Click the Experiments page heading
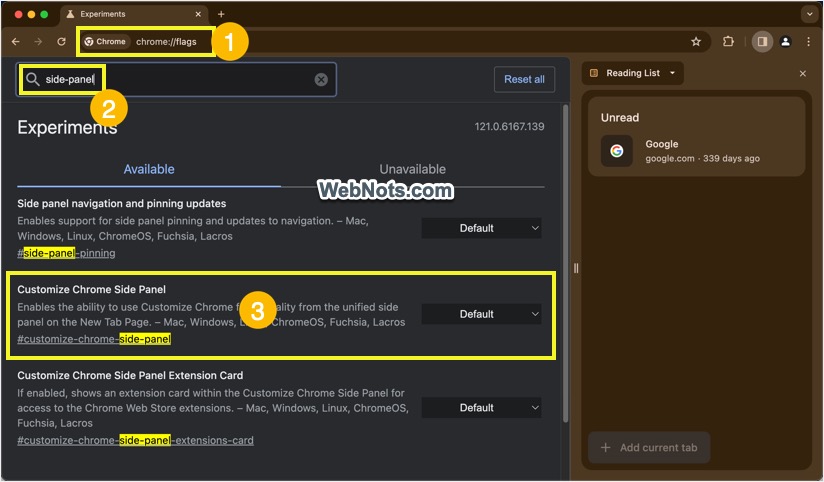This screenshot has width=824, height=482. pos(67,128)
